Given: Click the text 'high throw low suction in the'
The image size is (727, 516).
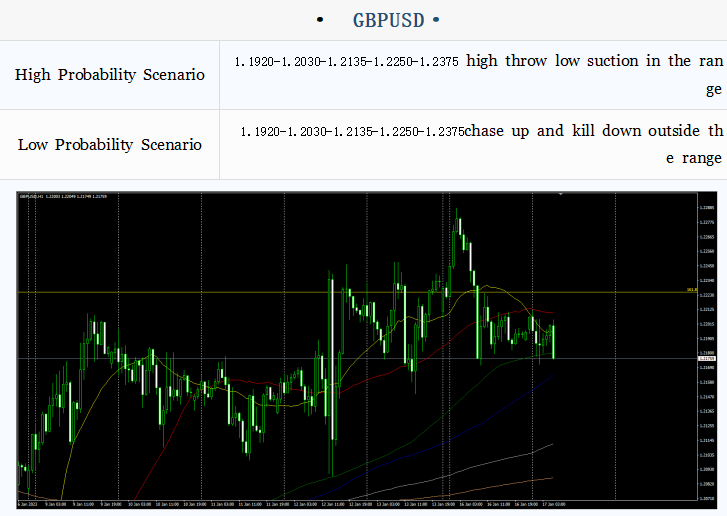Looking at the screenshot, I should click(578, 61).
